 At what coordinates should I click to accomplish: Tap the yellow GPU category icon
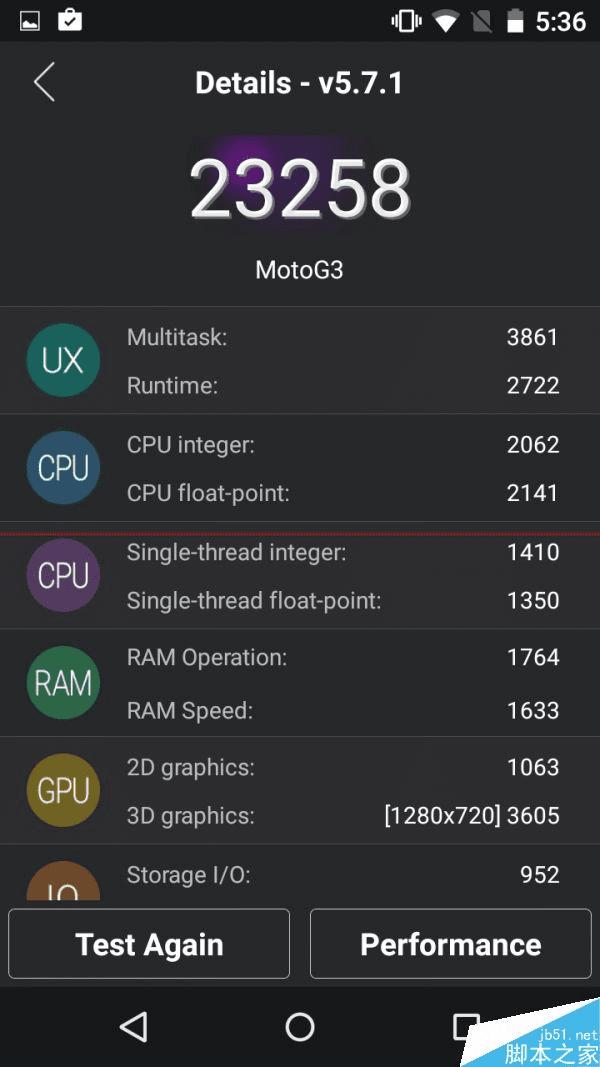(x=63, y=790)
